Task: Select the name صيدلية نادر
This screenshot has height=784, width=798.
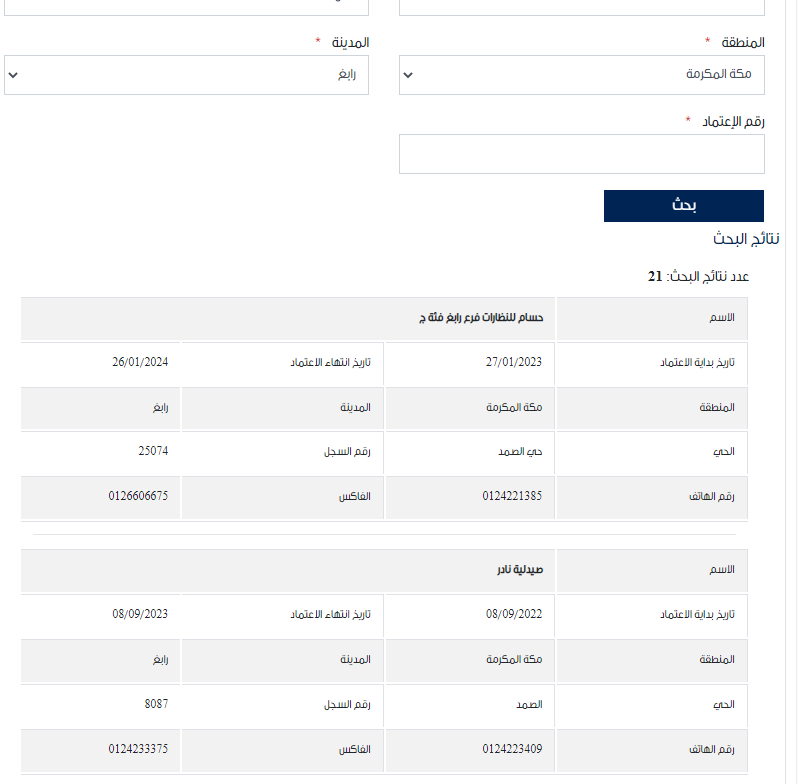Action: click(x=520, y=570)
